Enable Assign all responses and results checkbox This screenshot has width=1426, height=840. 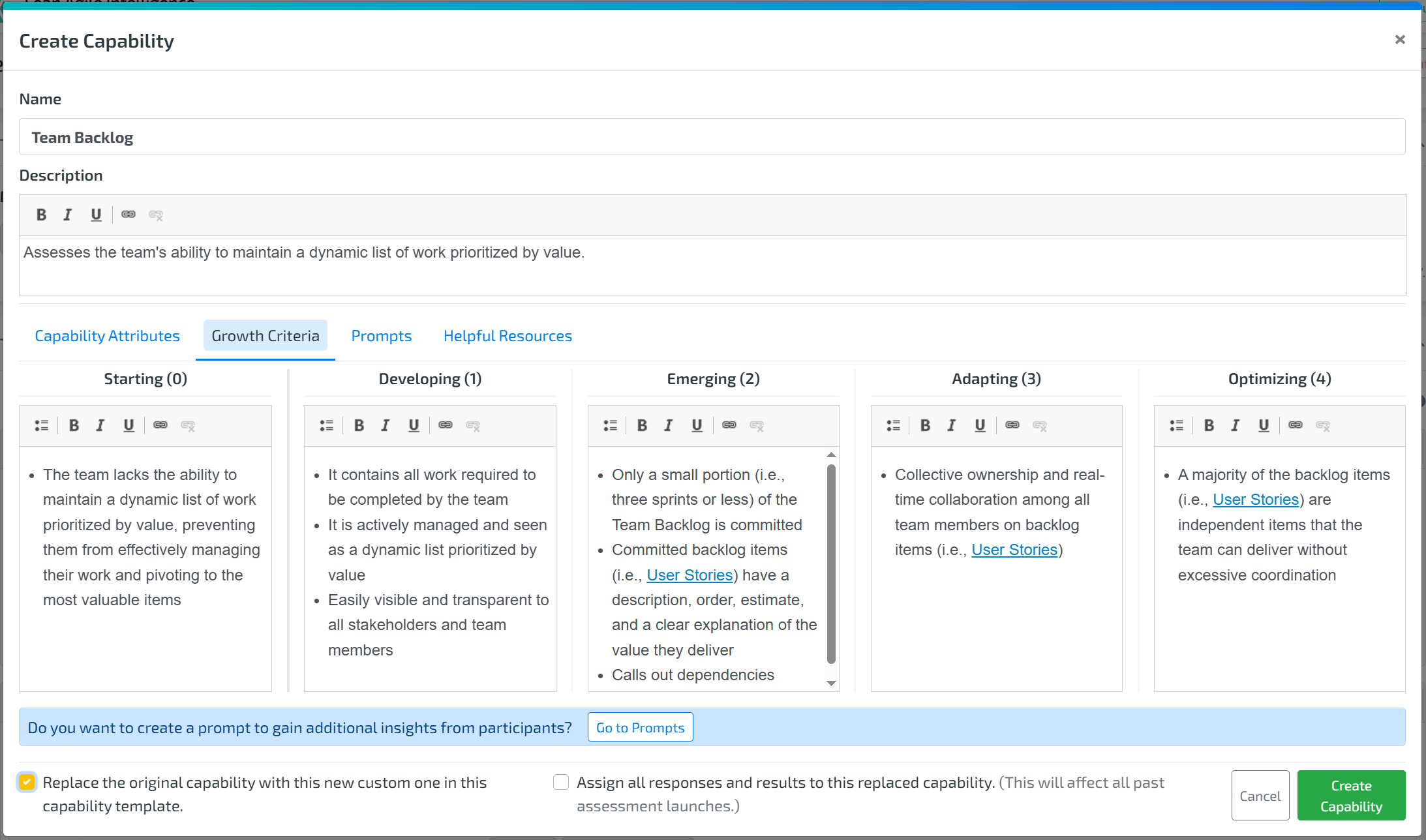click(561, 782)
